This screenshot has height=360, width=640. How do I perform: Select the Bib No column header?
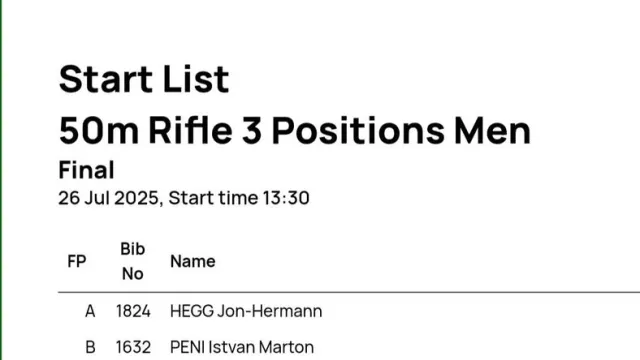click(133, 261)
